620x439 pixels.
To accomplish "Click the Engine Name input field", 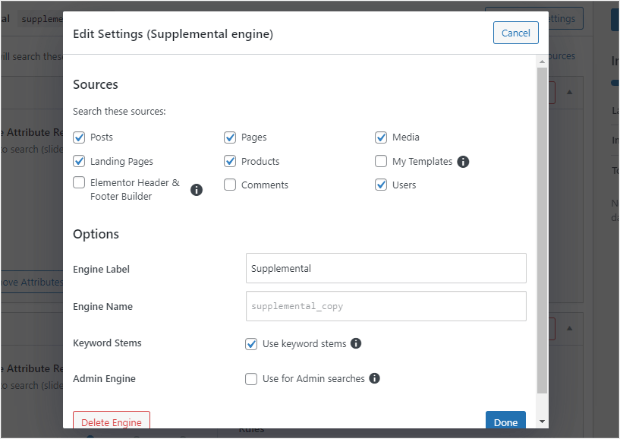I will (x=386, y=306).
